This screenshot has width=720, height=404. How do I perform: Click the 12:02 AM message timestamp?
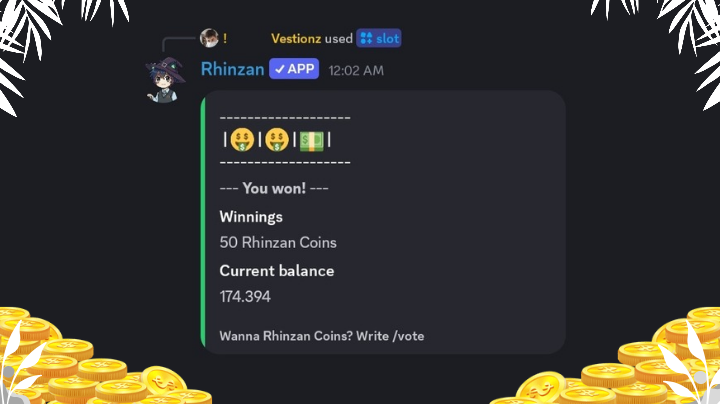[356, 70]
